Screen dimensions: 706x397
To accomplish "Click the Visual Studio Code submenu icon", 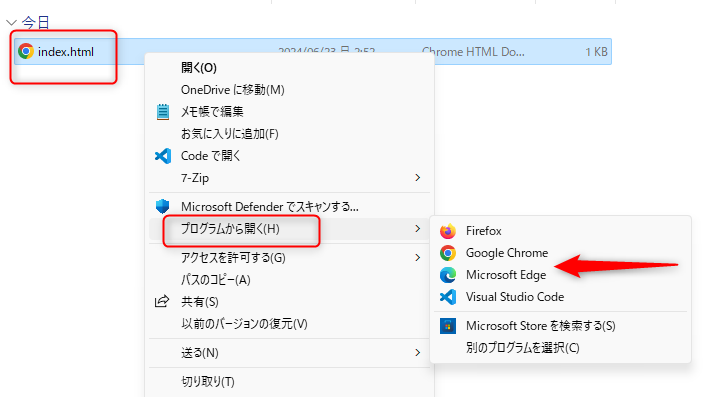I will coord(448,297).
